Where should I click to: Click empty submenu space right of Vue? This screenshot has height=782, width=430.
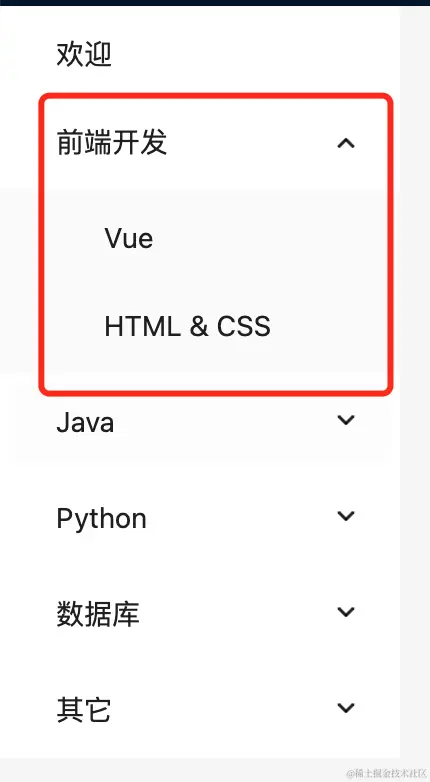[269, 238]
